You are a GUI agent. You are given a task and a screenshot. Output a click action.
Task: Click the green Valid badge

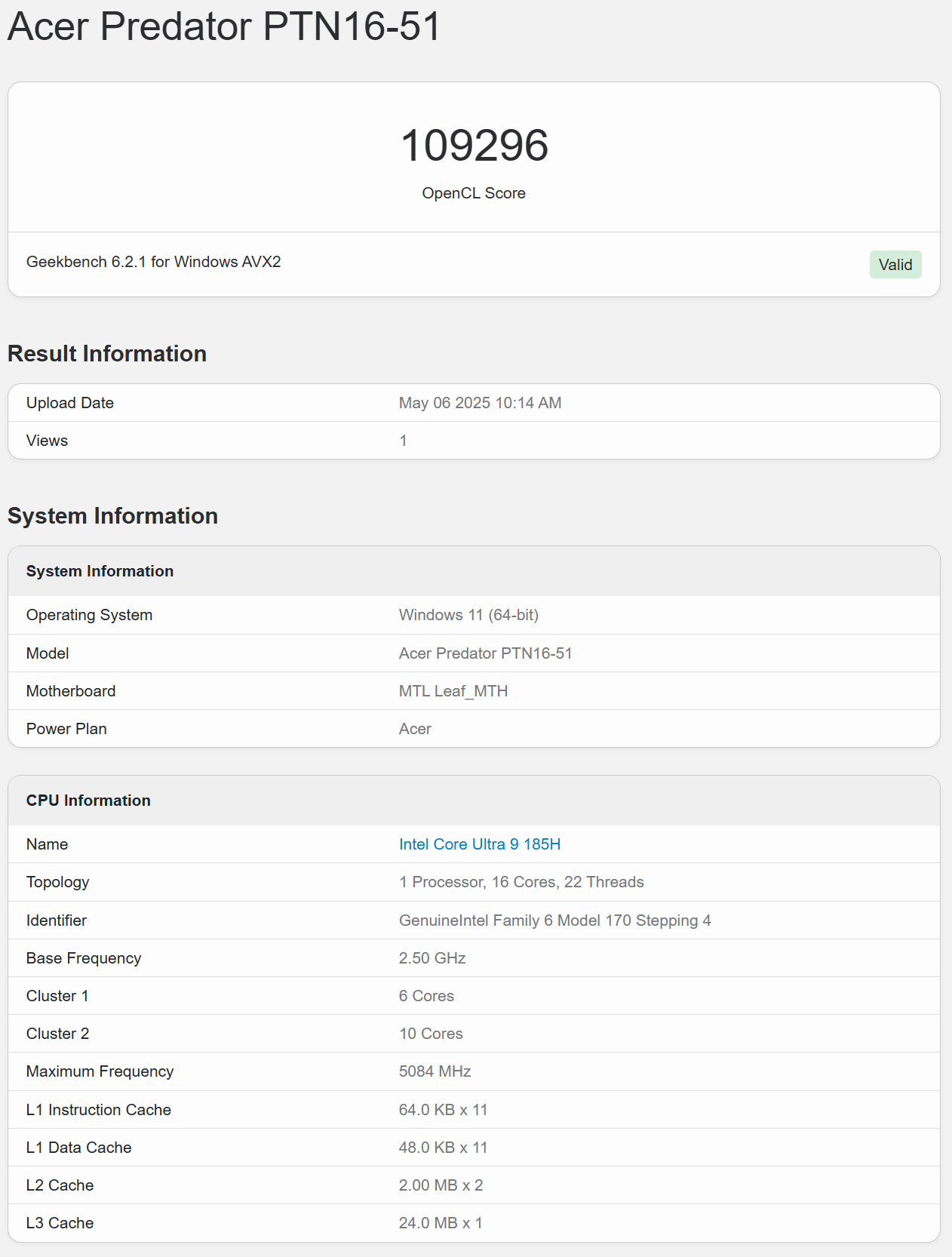coord(895,265)
